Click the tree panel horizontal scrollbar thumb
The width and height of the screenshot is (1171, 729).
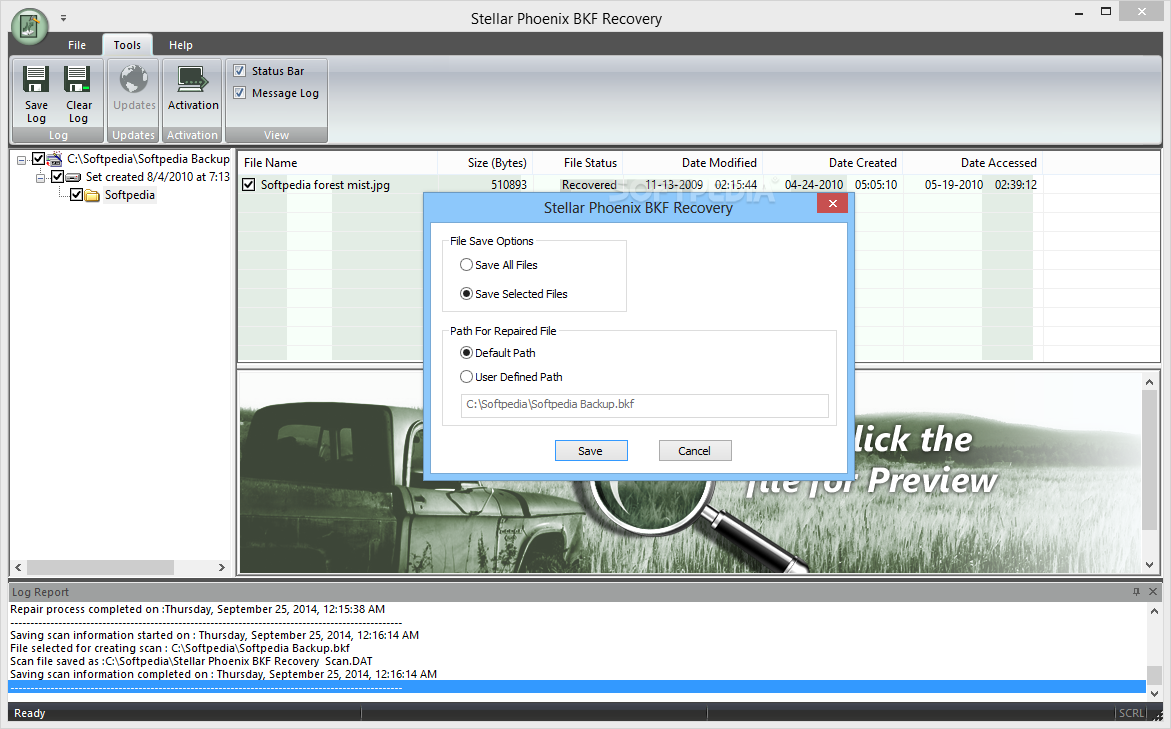click(100, 568)
